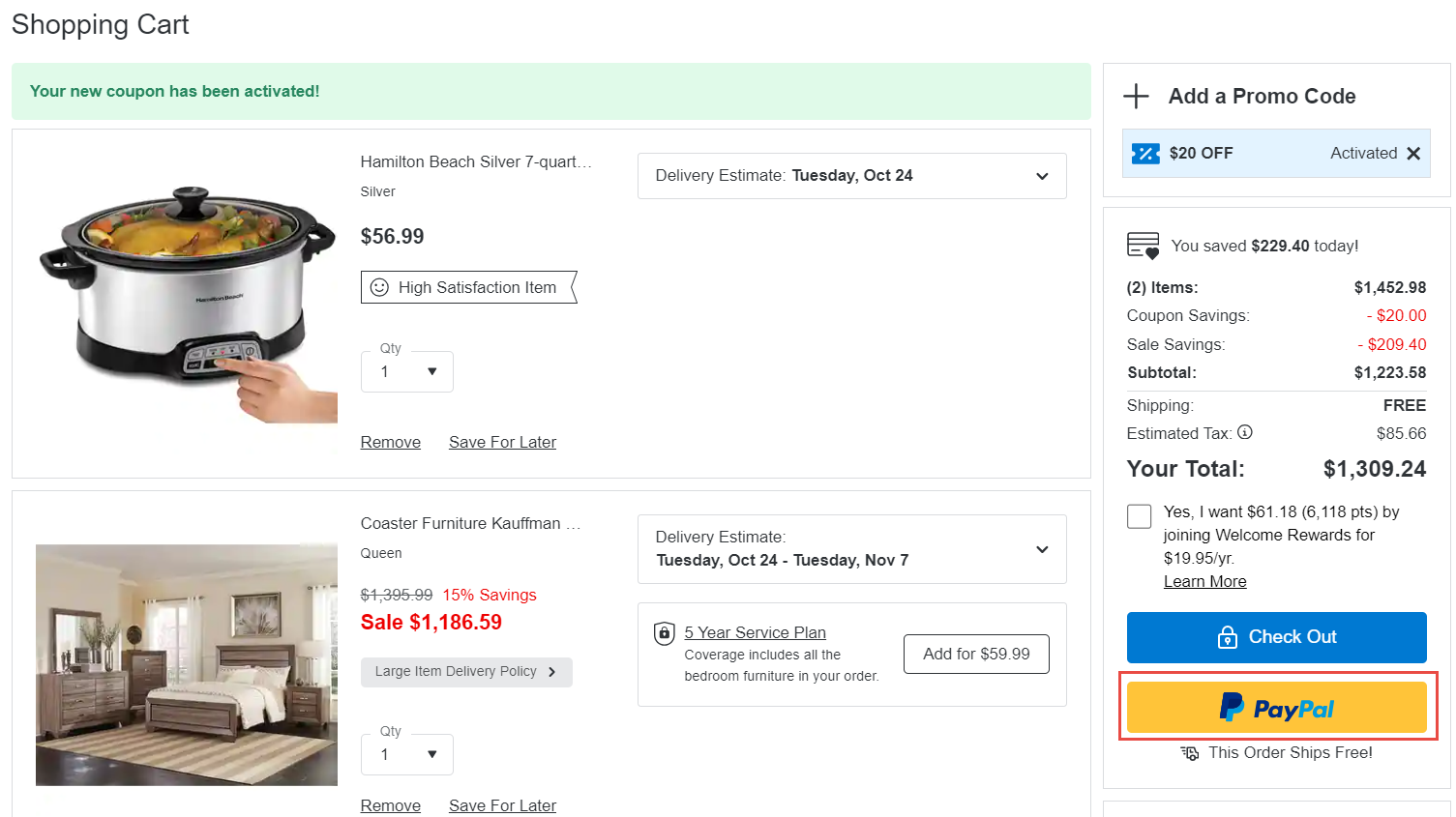The height and width of the screenshot is (817, 1456).
Task: Click the Estimated Tax info icon
Action: pyautogui.click(x=1245, y=432)
